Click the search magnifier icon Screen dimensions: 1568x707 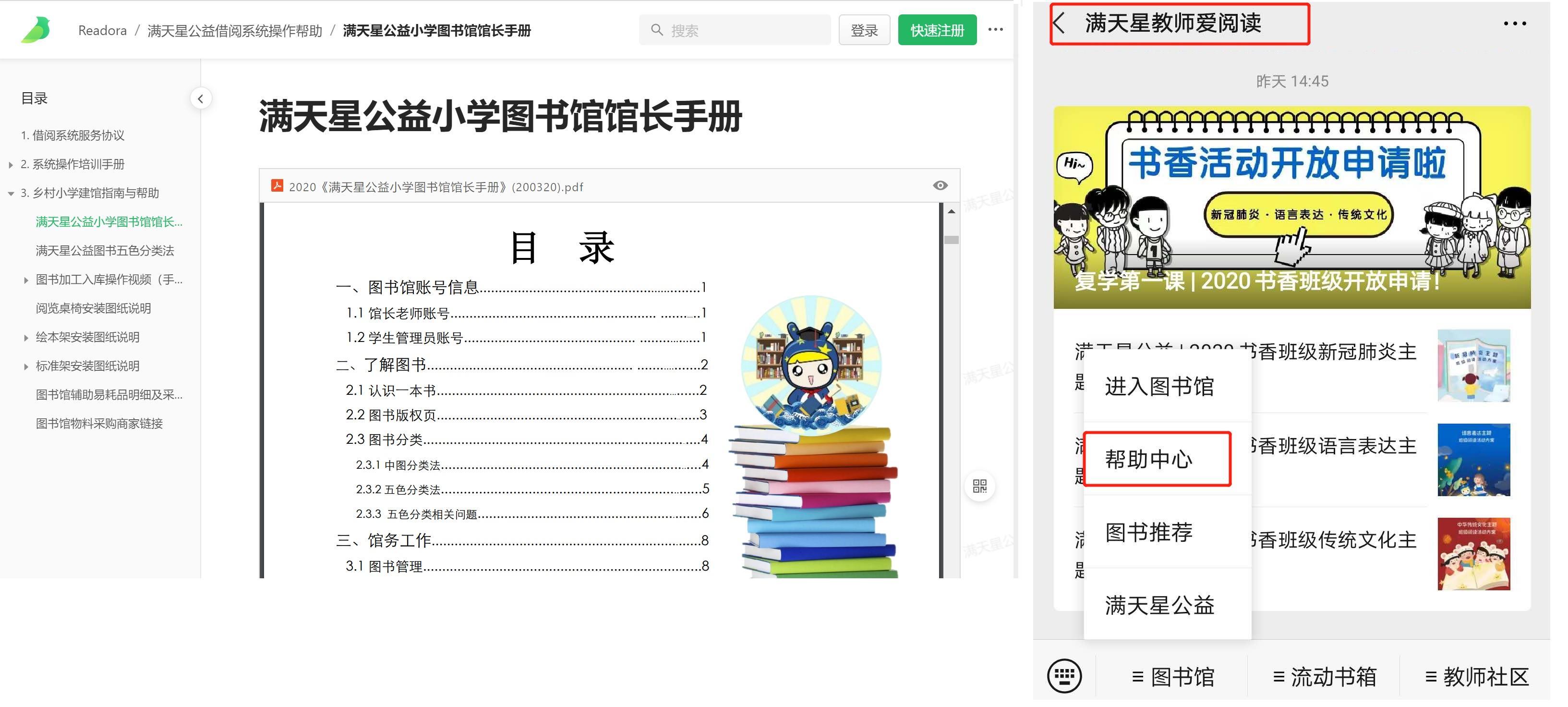(657, 30)
